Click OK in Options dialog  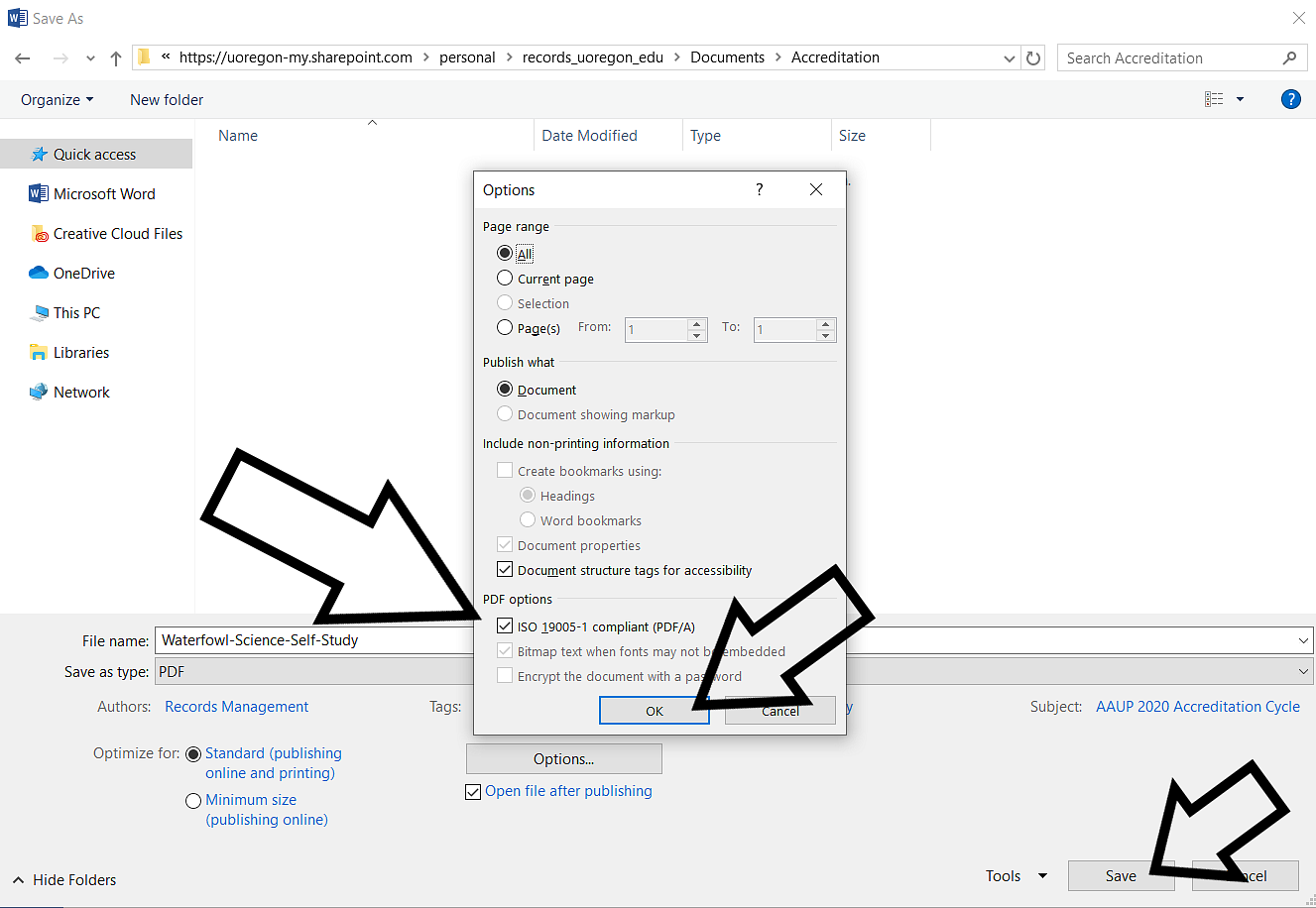coord(655,711)
